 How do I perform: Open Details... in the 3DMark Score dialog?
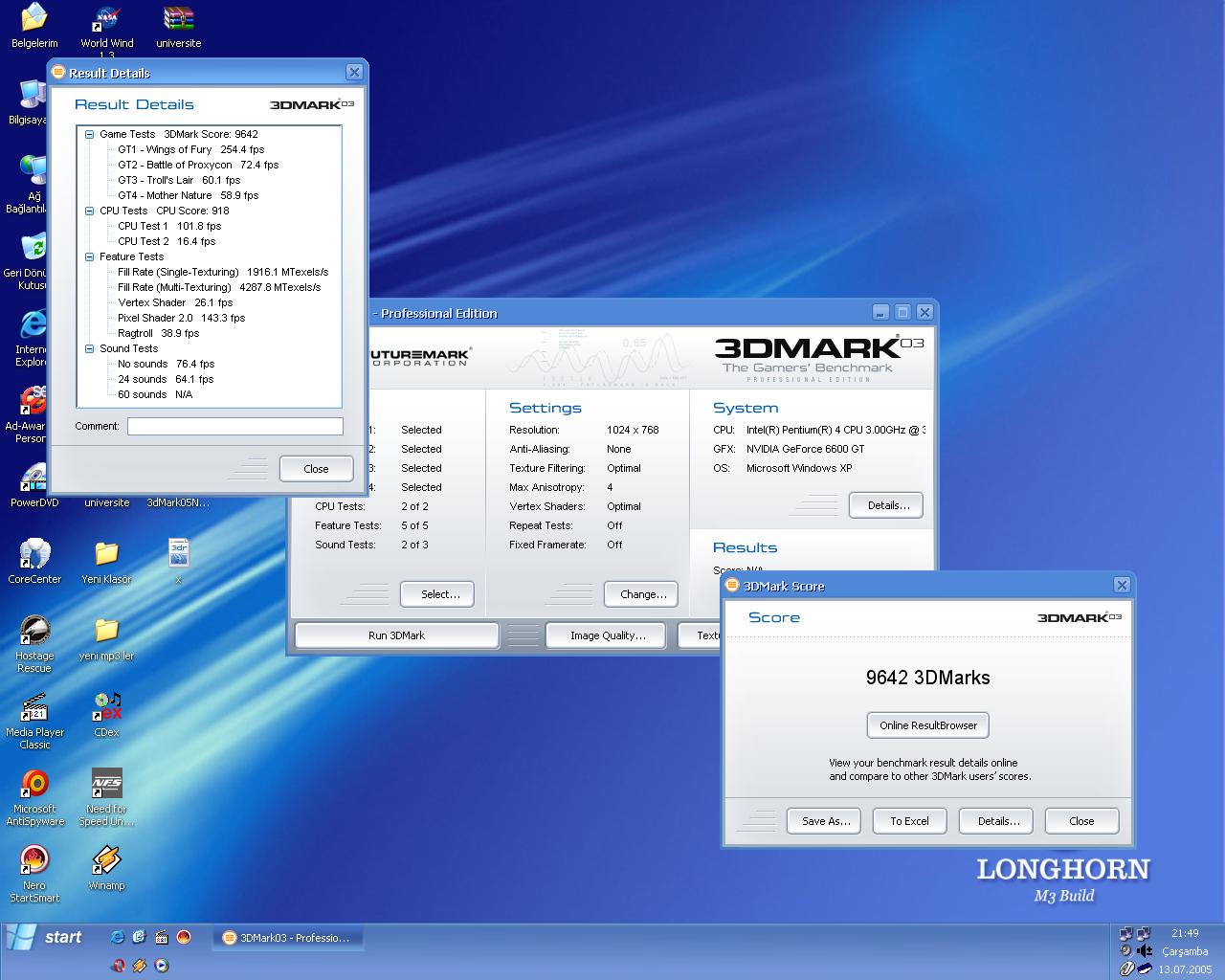(x=998, y=821)
